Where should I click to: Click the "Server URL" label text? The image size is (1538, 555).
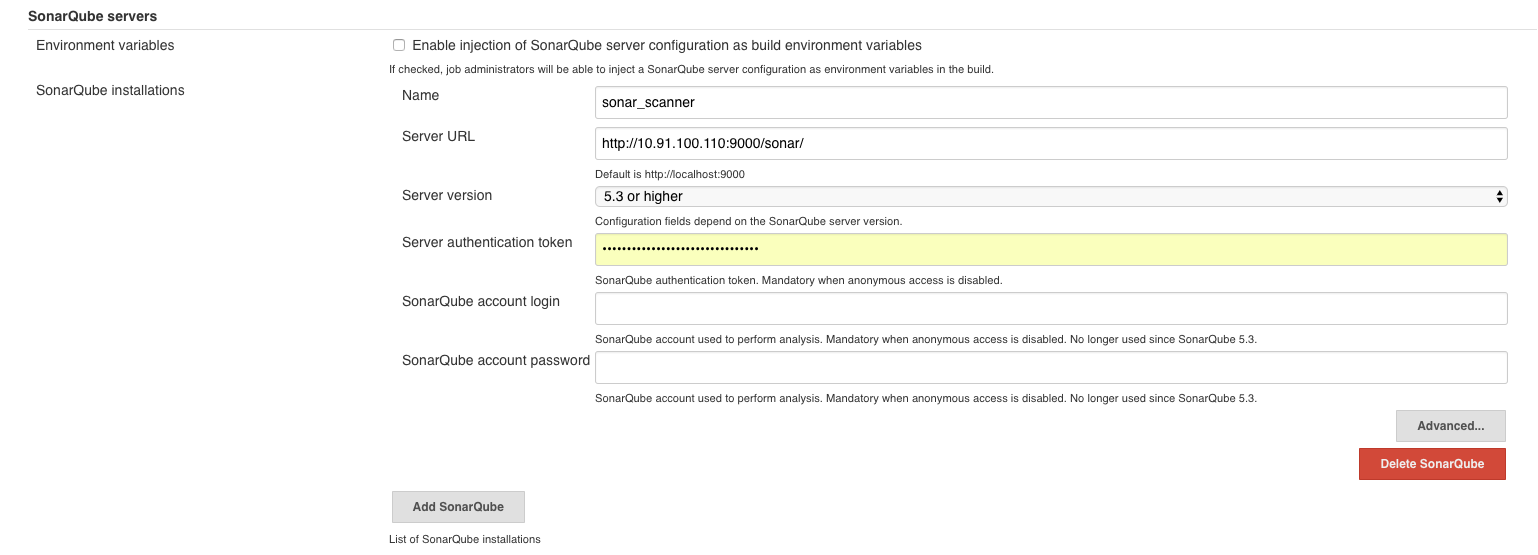click(438, 137)
